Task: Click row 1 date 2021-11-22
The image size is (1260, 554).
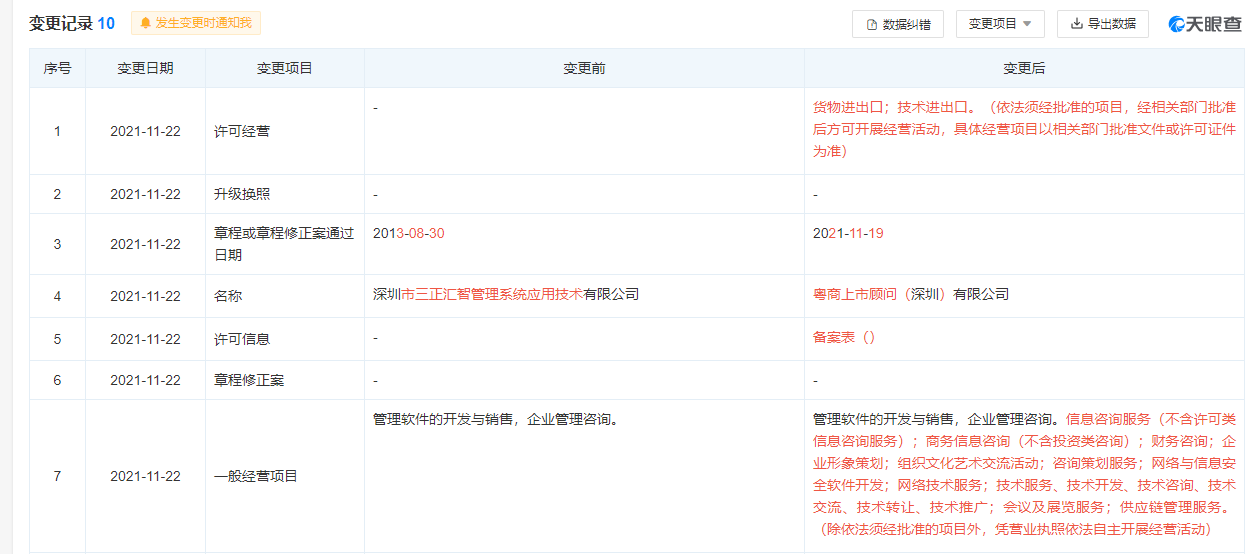Action: tap(145, 131)
